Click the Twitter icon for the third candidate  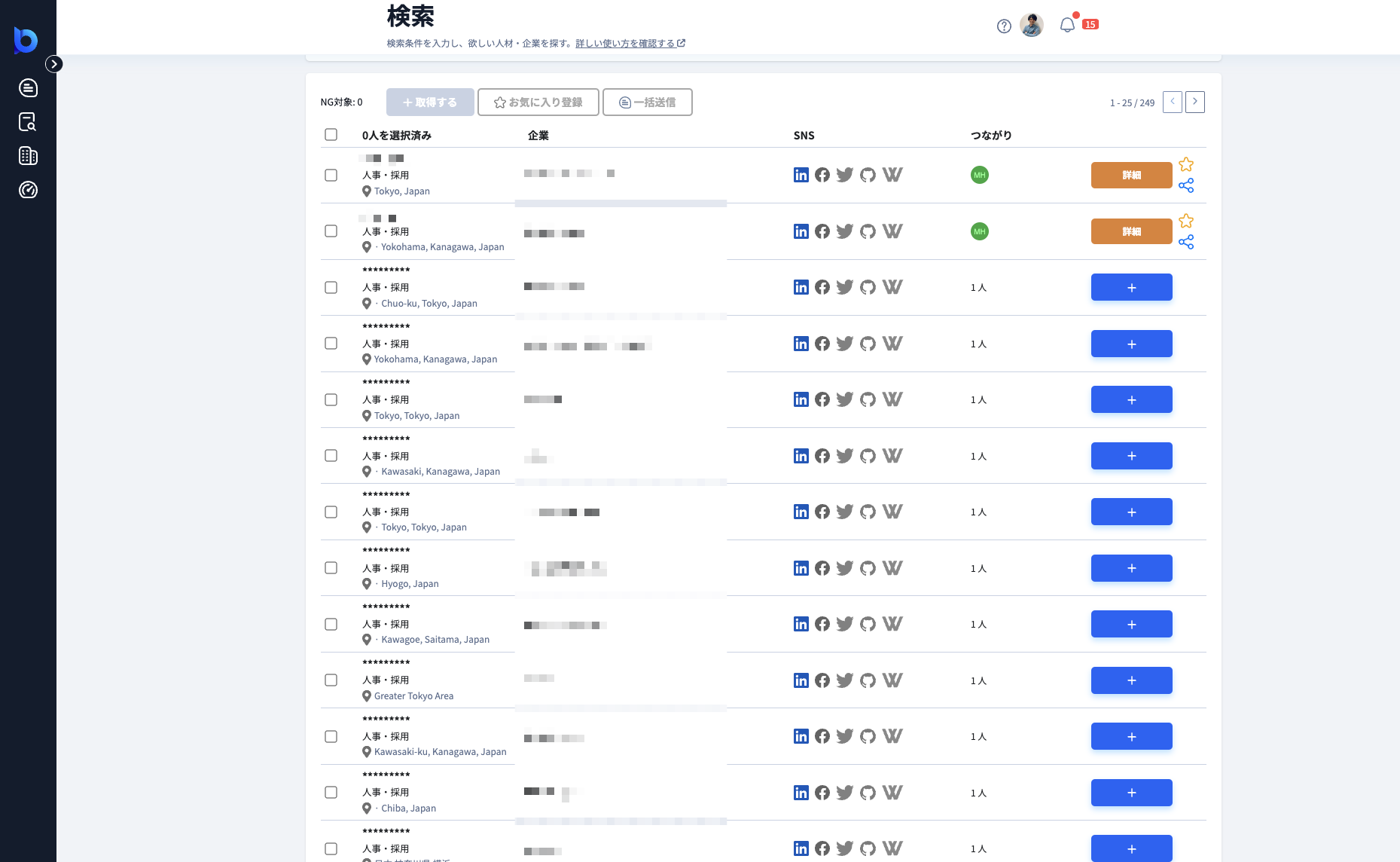click(x=844, y=287)
